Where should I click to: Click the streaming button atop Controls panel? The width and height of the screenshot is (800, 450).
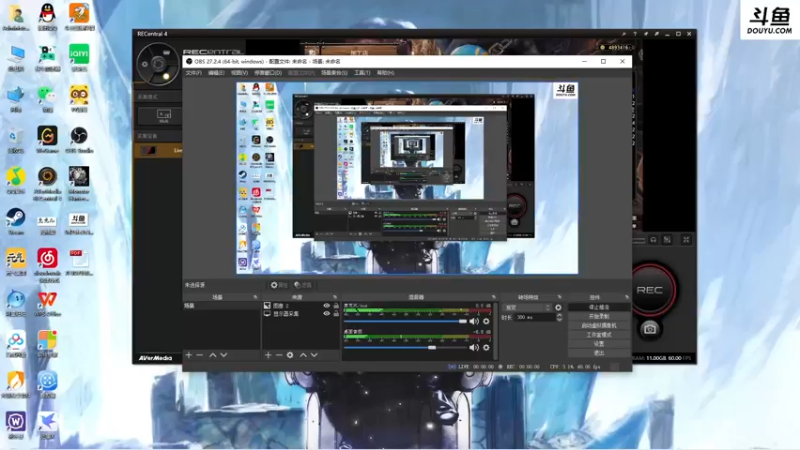(599, 307)
